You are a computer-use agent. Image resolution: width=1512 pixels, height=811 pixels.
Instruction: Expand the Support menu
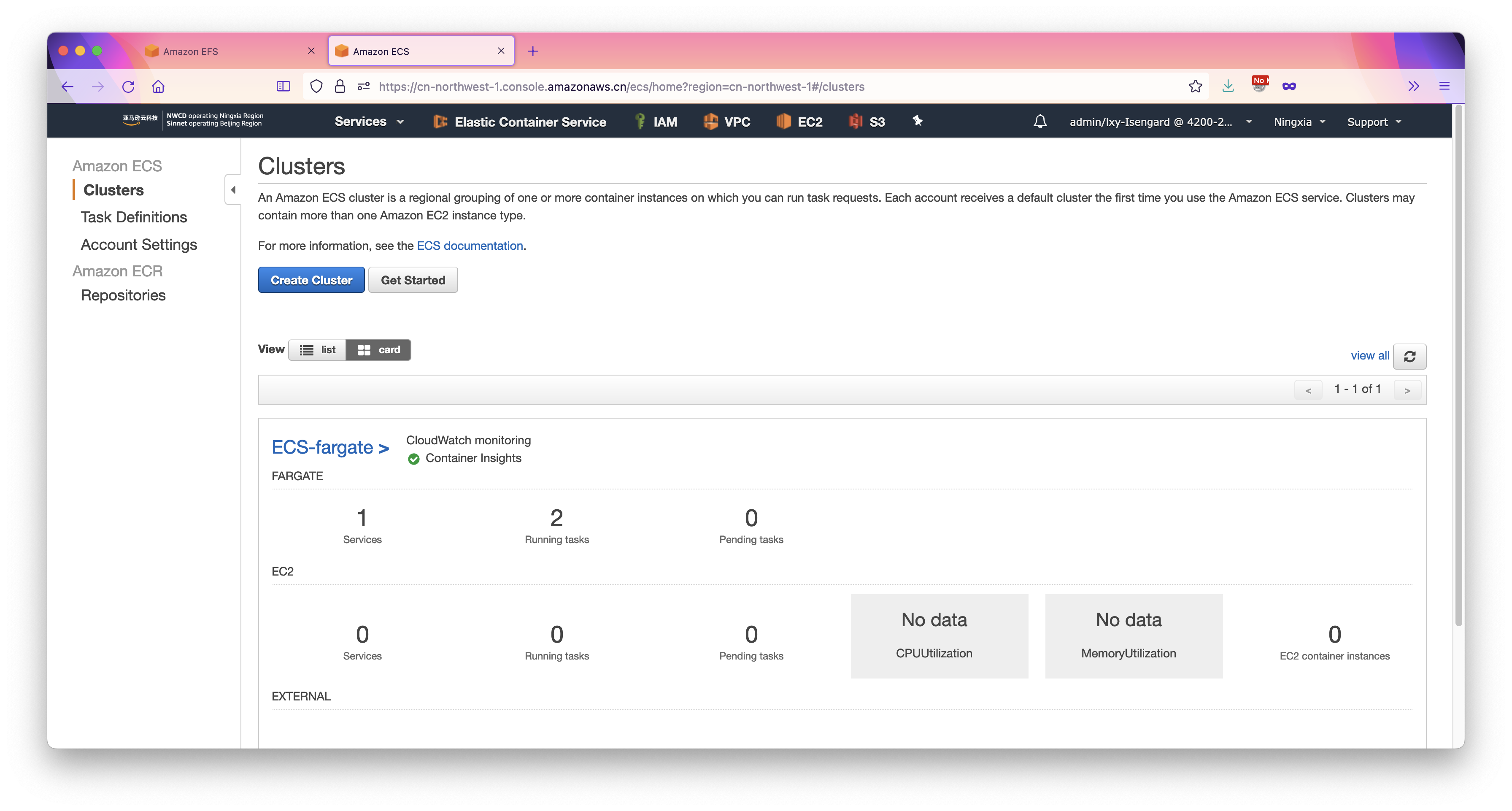pos(1374,122)
